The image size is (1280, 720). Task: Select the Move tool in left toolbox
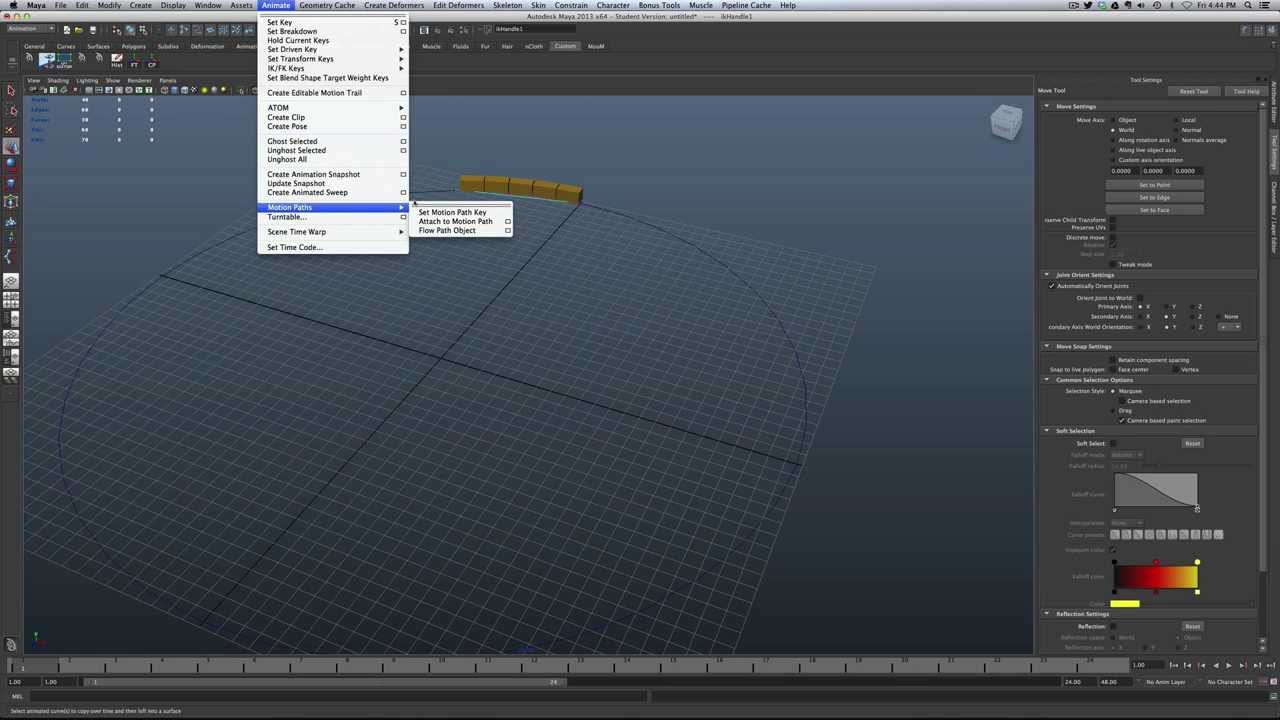click(x=11, y=147)
